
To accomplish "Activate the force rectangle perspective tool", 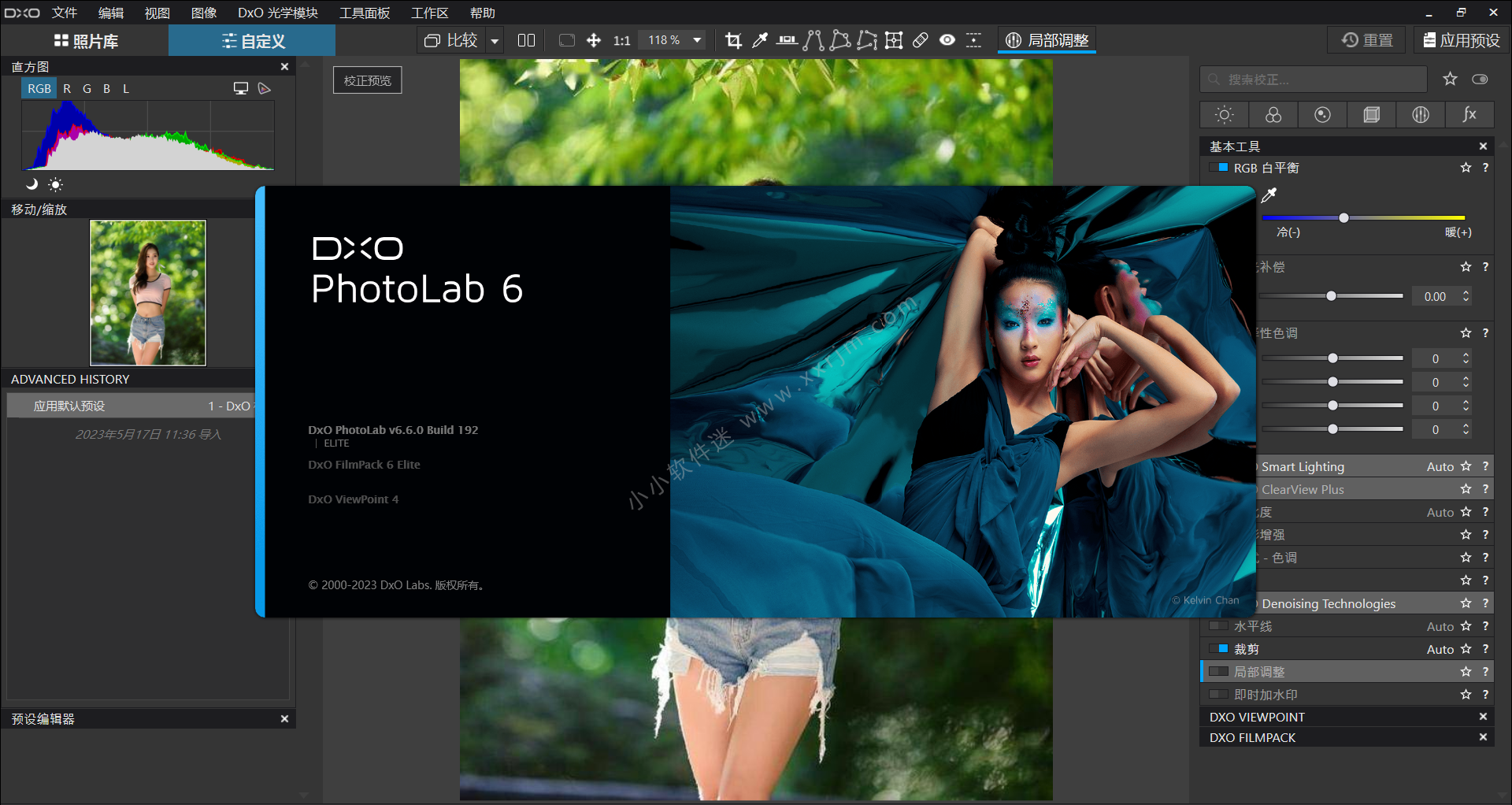I will (840, 40).
